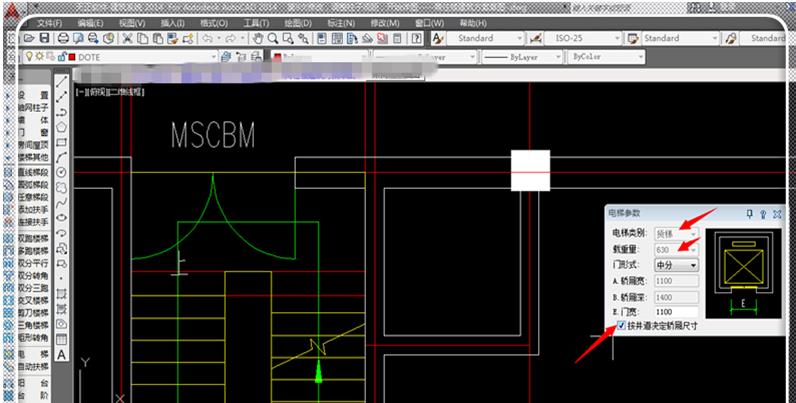Choose 添加扶手 in left panel
Screen dimensions: 796x403
[x=34, y=210]
